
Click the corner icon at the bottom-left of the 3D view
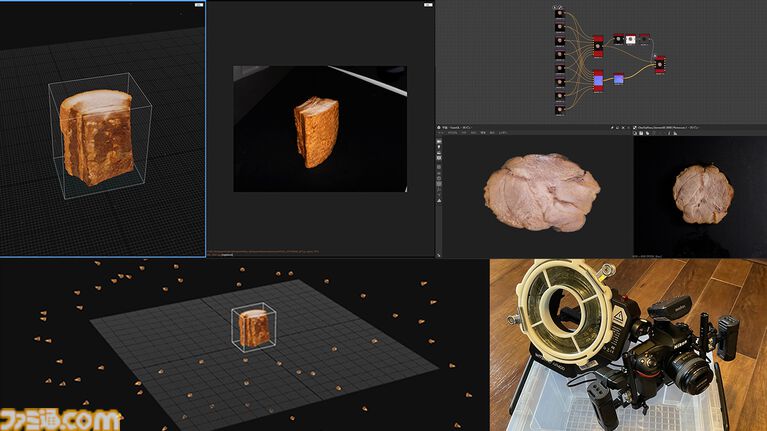pos(439,255)
